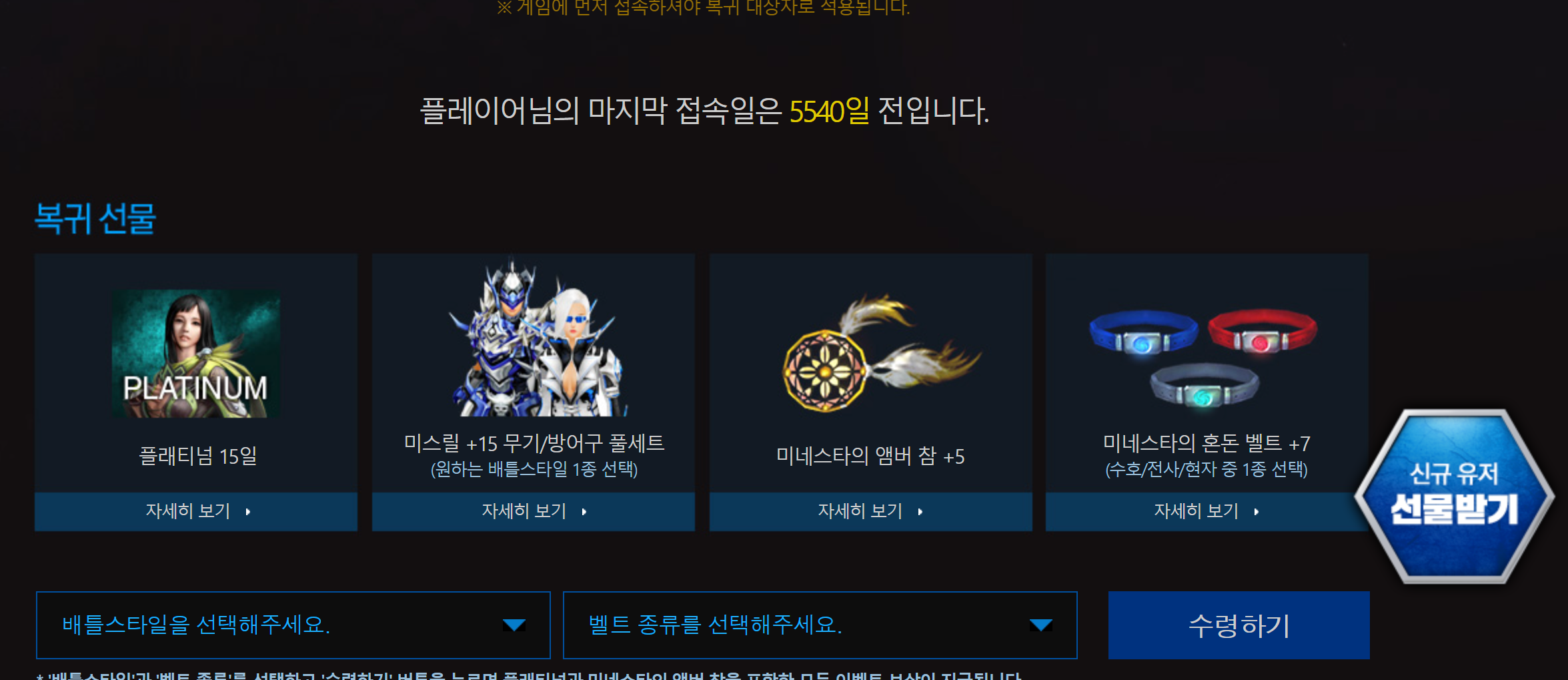The height and width of the screenshot is (680, 1568).
Task: Click the 수령하기 button
Action: [x=1239, y=625]
